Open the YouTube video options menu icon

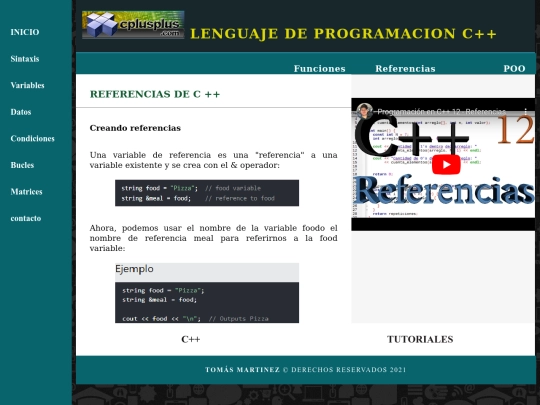coord(526,112)
